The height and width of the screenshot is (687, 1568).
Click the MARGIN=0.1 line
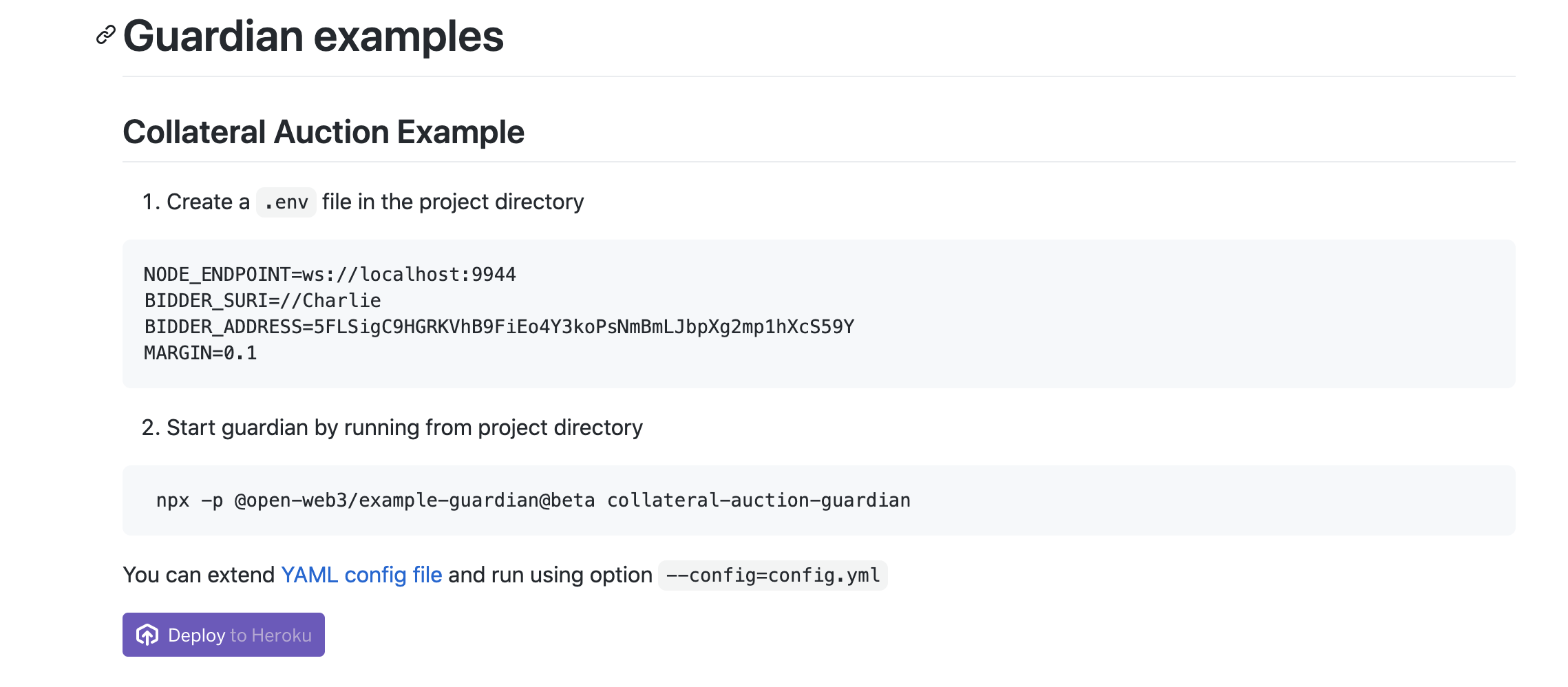click(200, 353)
